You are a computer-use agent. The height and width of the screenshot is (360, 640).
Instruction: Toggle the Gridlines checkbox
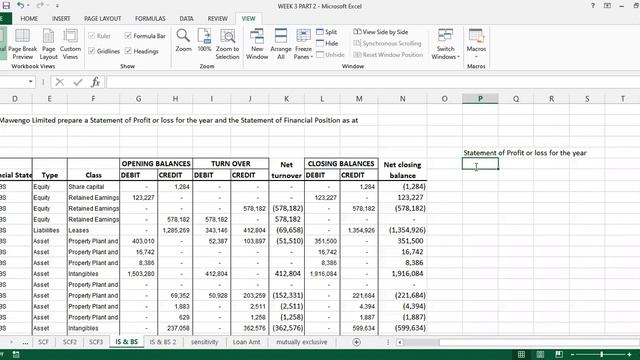[x=91, y=51]
